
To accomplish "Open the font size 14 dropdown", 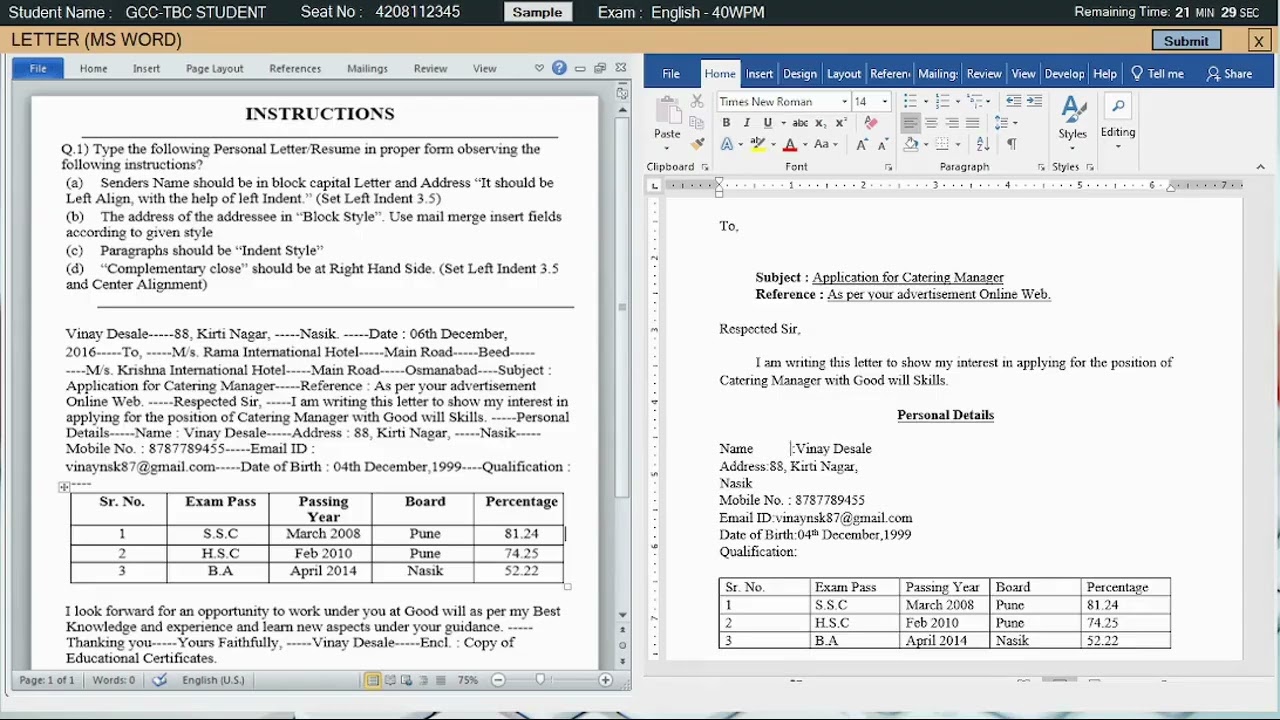I will (x=884, y=102).
